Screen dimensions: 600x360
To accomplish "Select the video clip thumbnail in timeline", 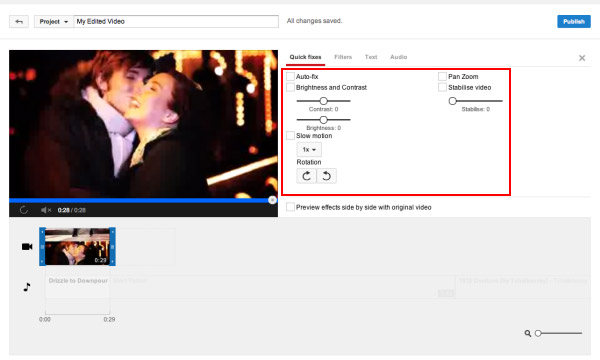I will point(77,246).
